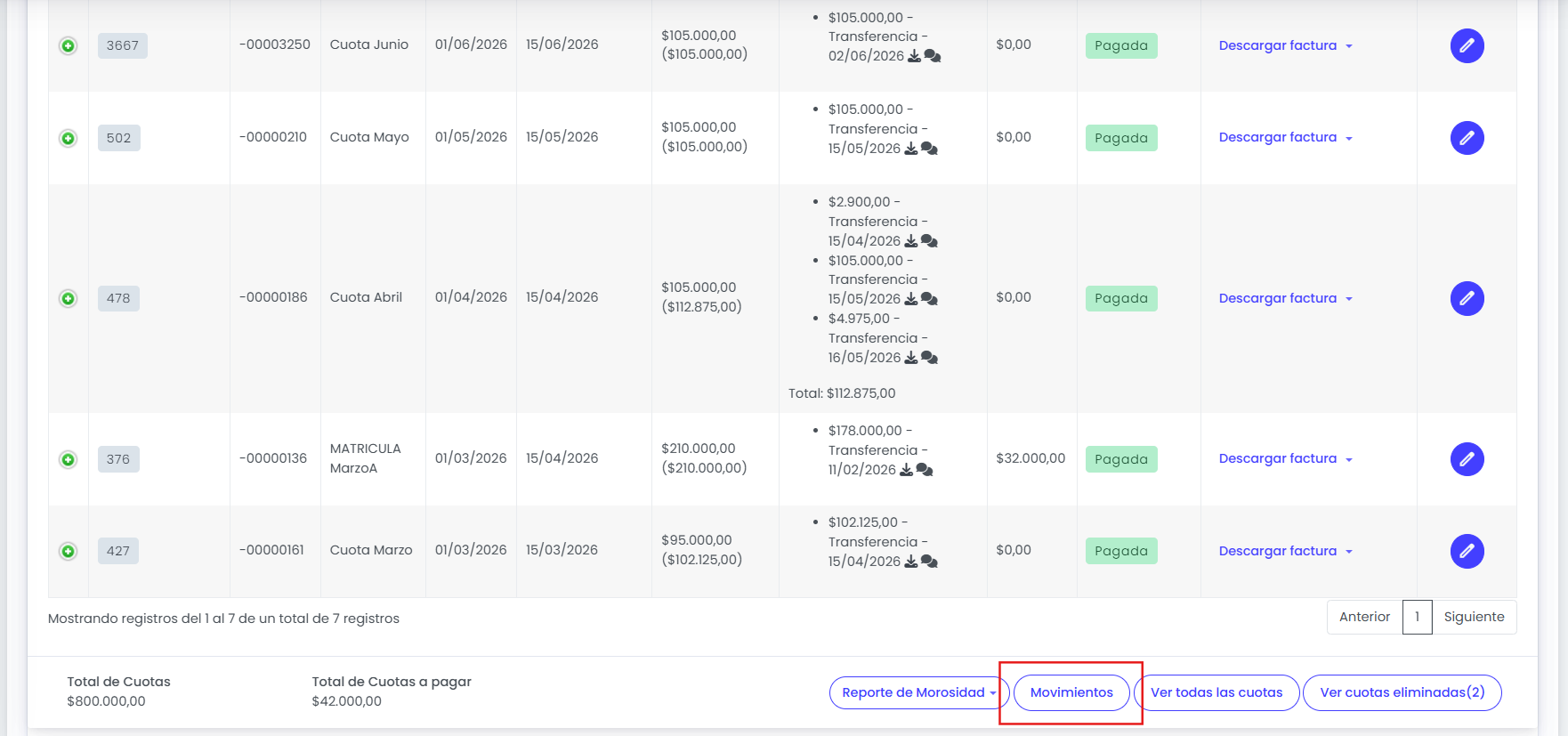Download receipt for $4.975,00 payment dated 16/05/2026

(910, 358)
